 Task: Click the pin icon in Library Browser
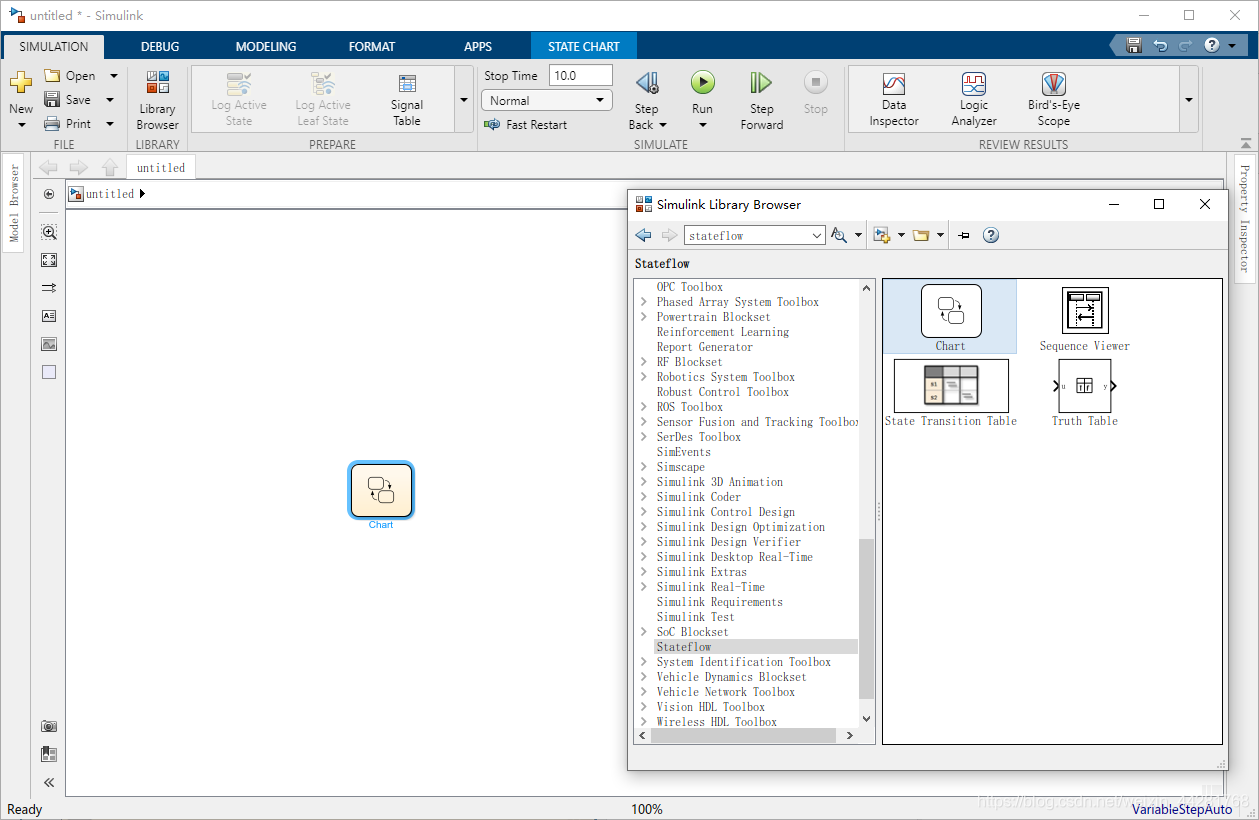[x=963, y=235]
